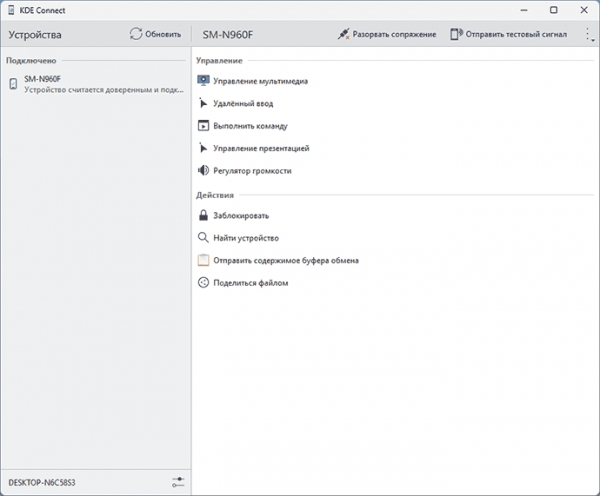Open Регулятор громкости

253,171
